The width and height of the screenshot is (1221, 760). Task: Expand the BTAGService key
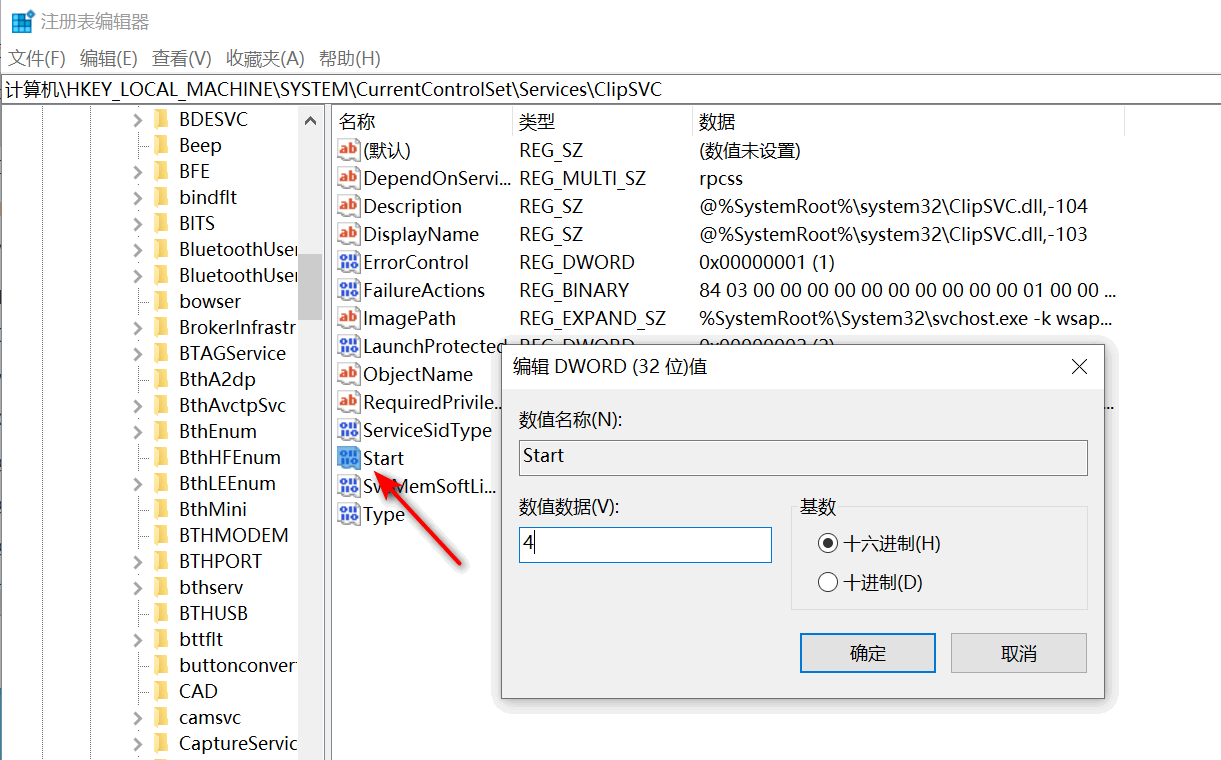[138, 353]
